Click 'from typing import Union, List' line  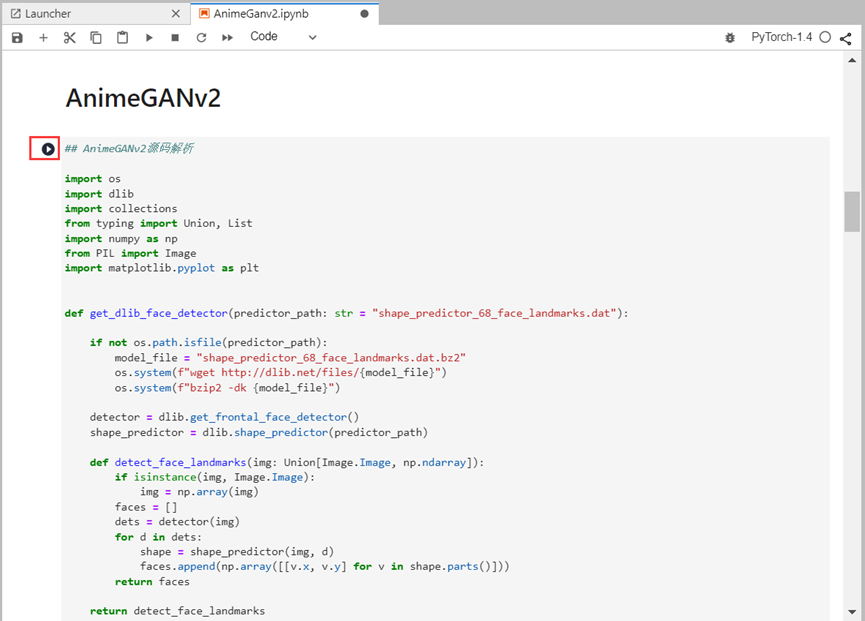coord(158,223)
